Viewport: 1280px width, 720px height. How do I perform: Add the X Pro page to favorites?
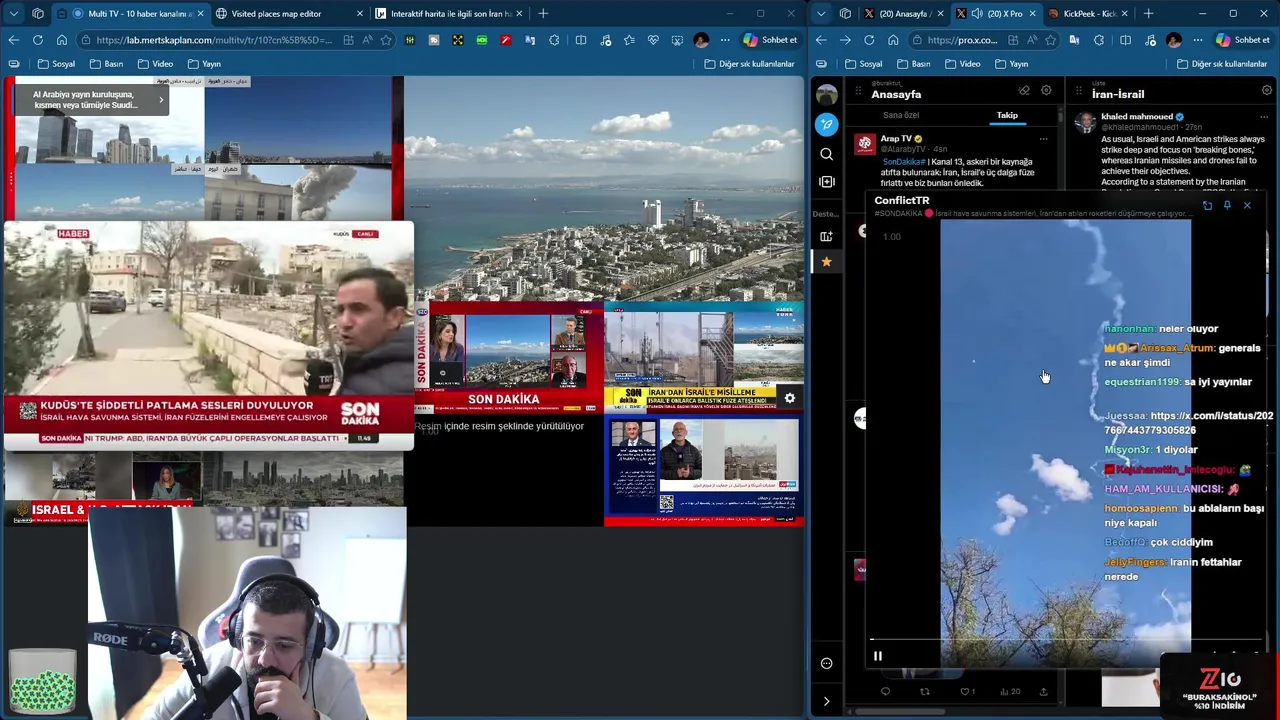[x=1050, y=40]
